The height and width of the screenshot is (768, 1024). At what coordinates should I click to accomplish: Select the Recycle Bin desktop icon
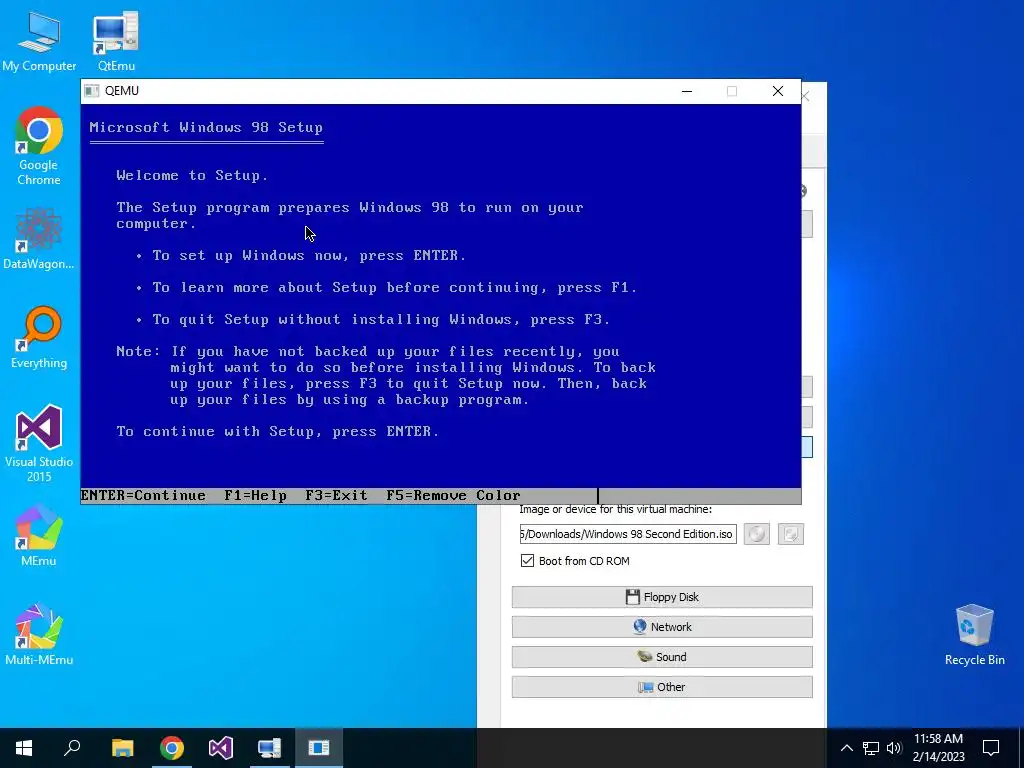[974, 635]
